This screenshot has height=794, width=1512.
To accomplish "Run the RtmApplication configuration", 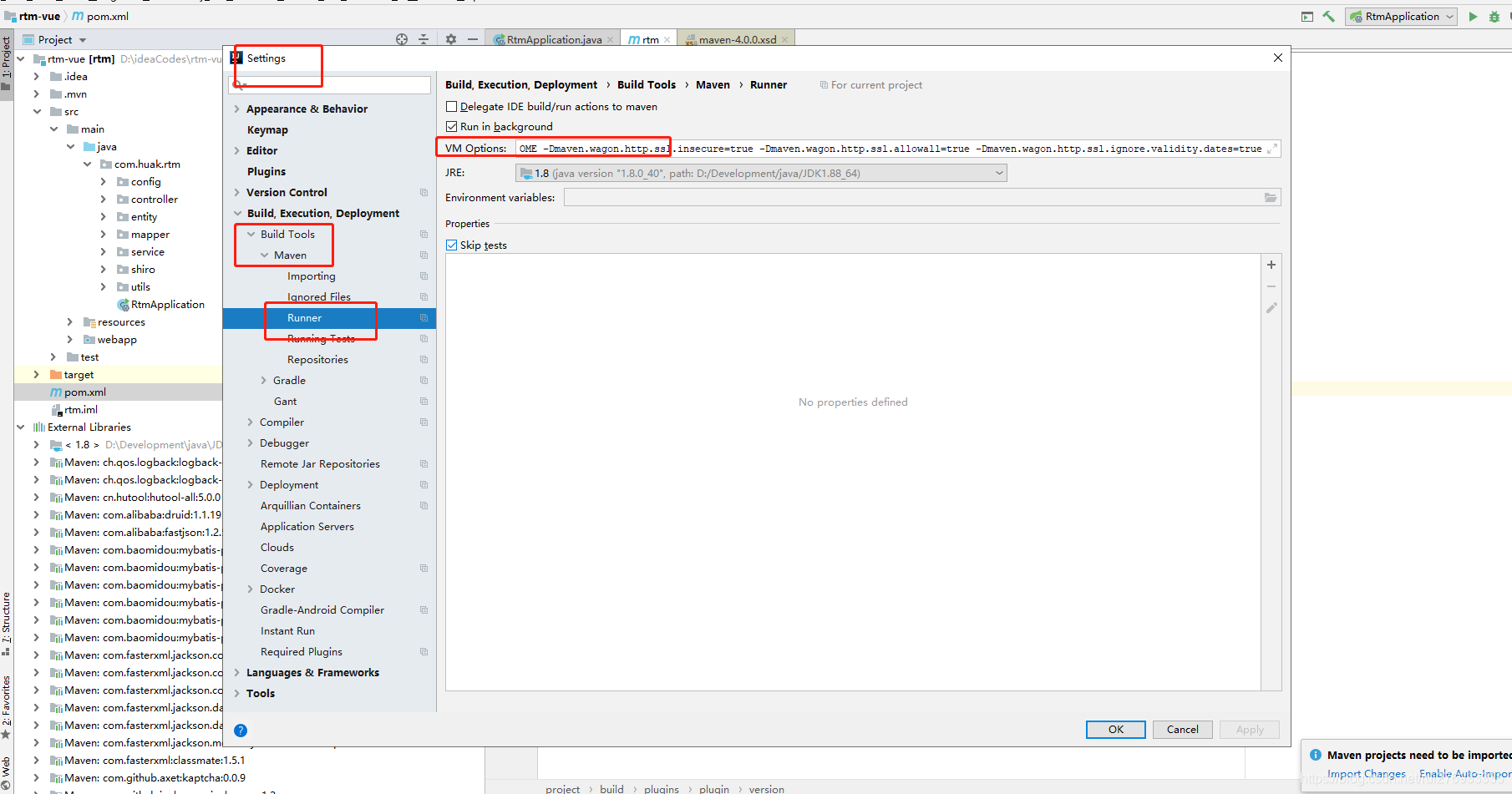I will [1473, 16].
